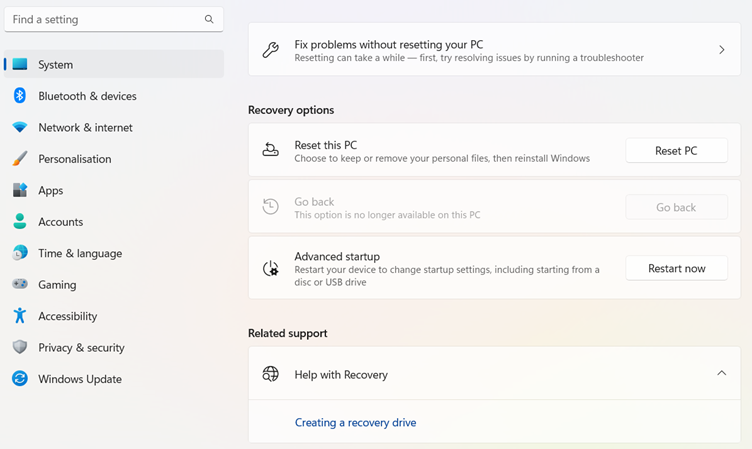Open Windows Update via its sync icon

[x=20, y=378]
